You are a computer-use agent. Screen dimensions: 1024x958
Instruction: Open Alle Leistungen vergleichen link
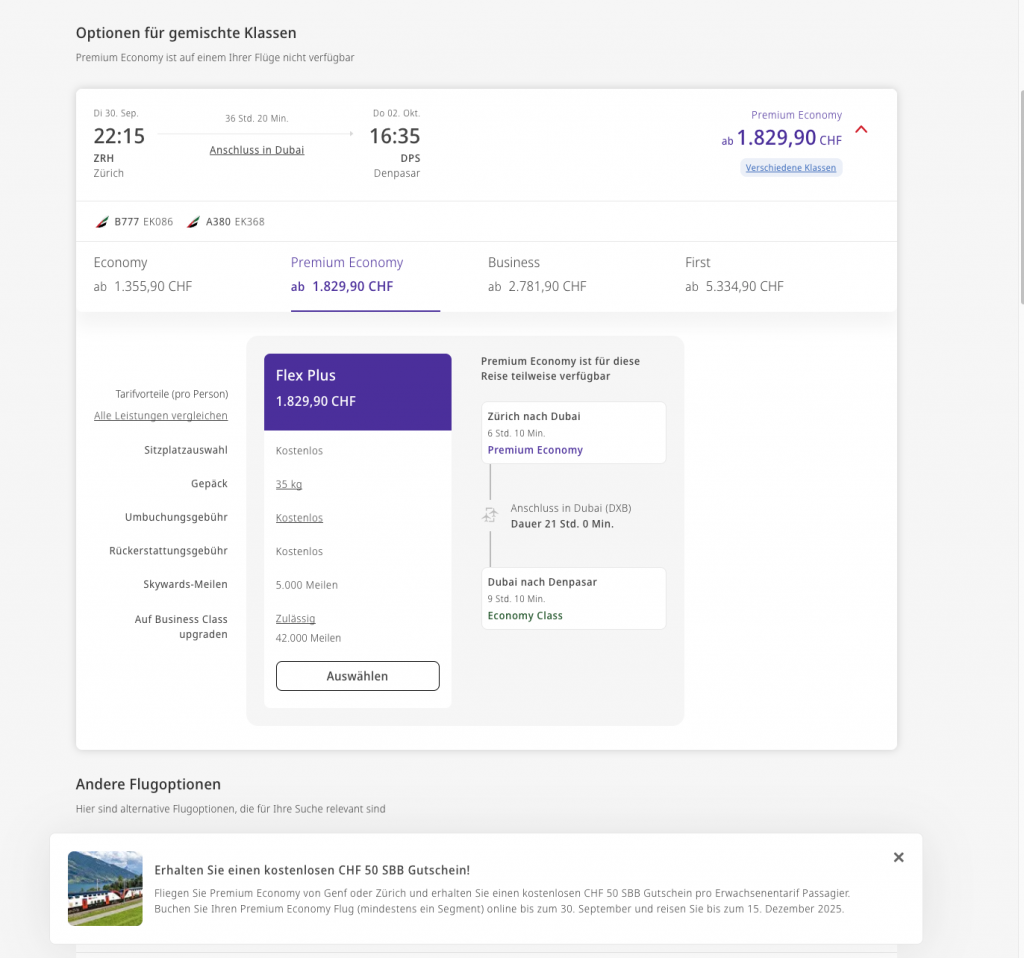pos(161,416)
